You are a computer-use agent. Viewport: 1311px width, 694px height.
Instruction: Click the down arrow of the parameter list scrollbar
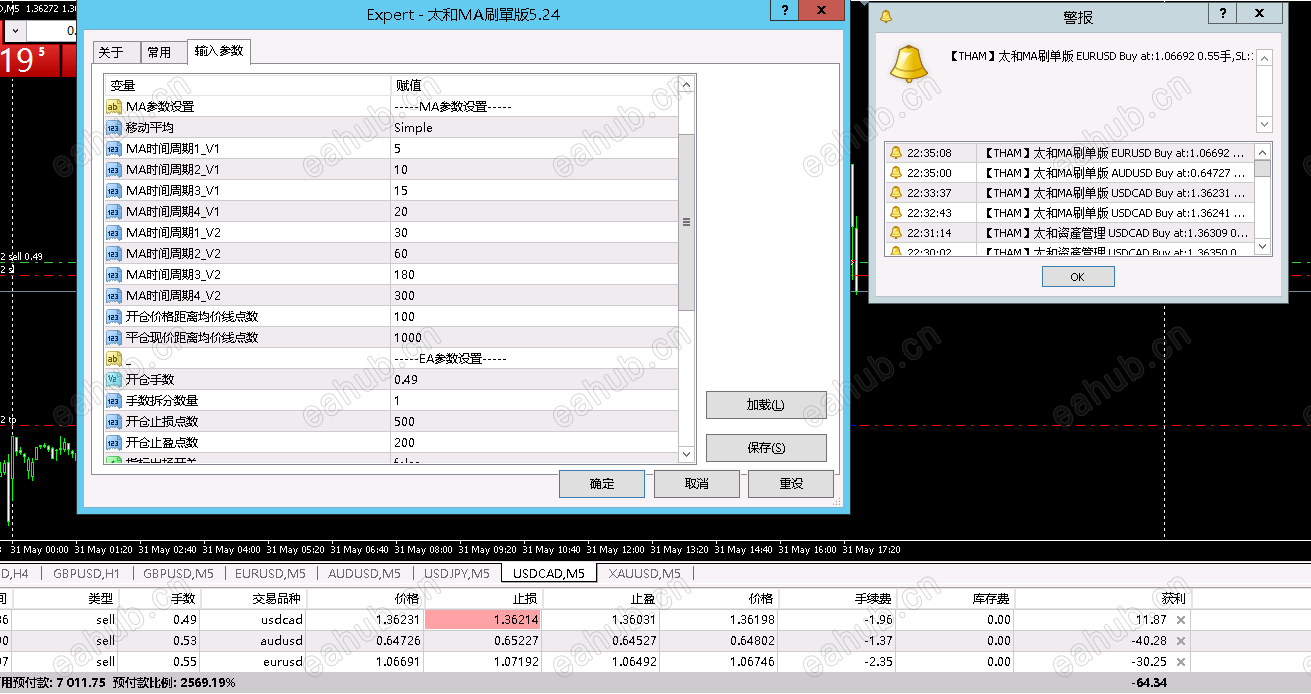tap(686, 455)
